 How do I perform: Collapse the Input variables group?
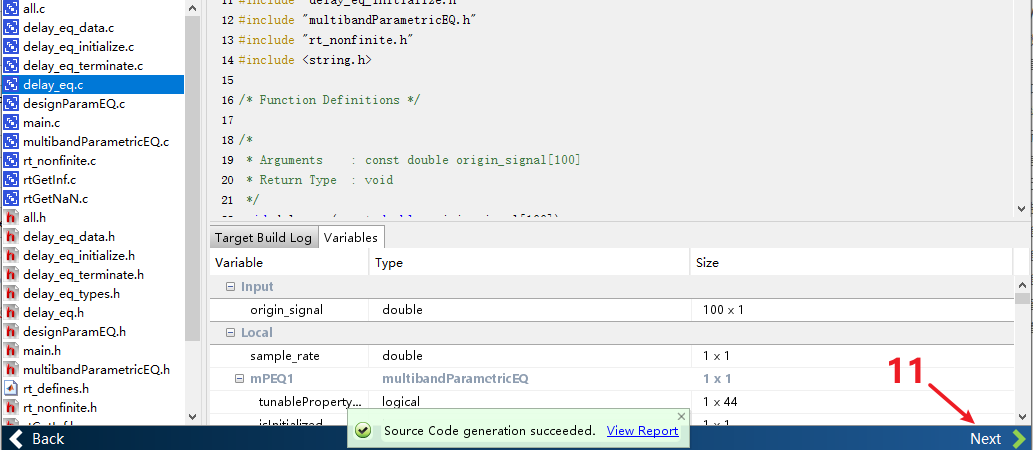pos(230,287)
